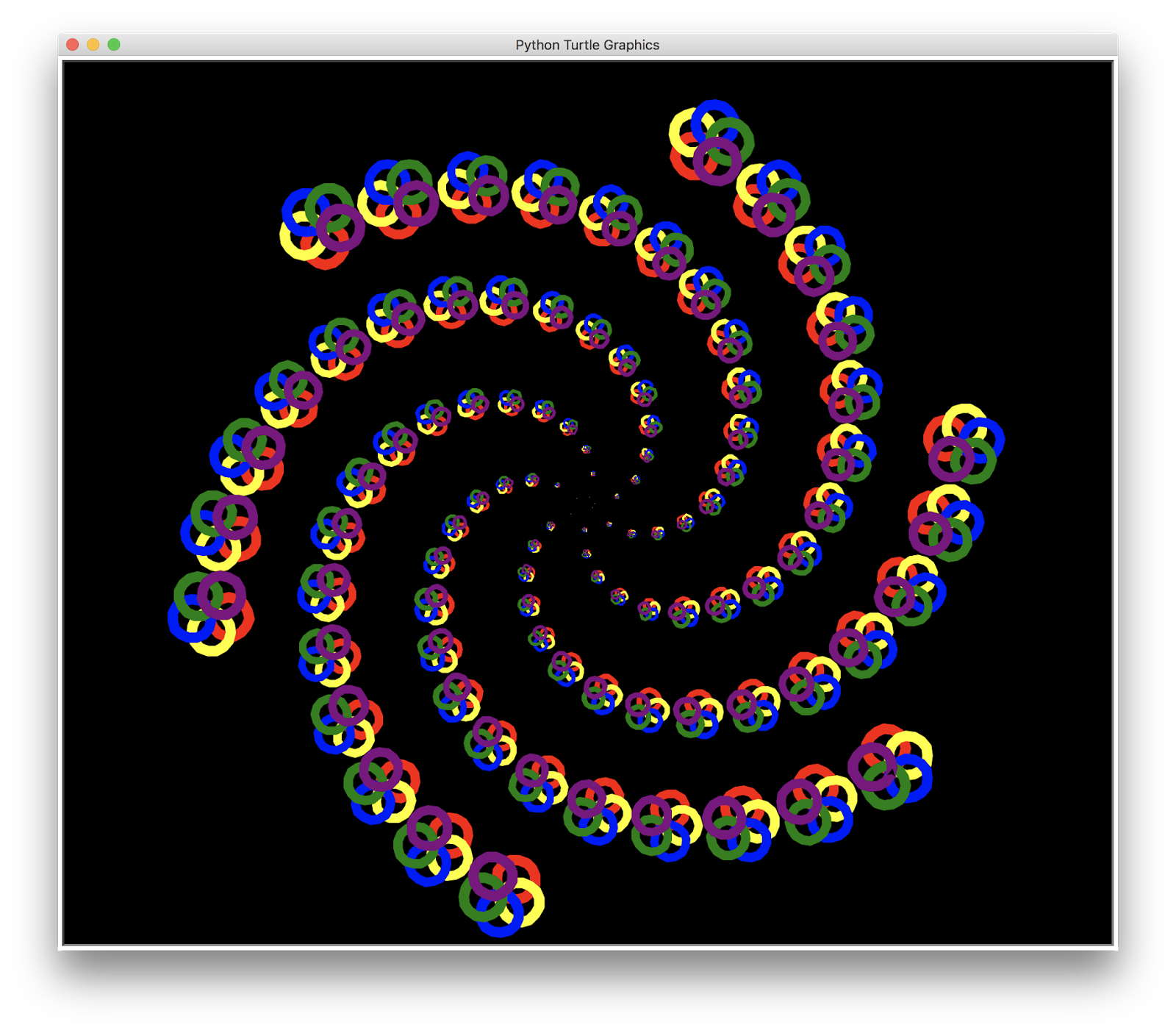Viewport: 1176px width, 1033px height.
Task: Close the Python Turtle Graphics window
Action: pos(72,44)
